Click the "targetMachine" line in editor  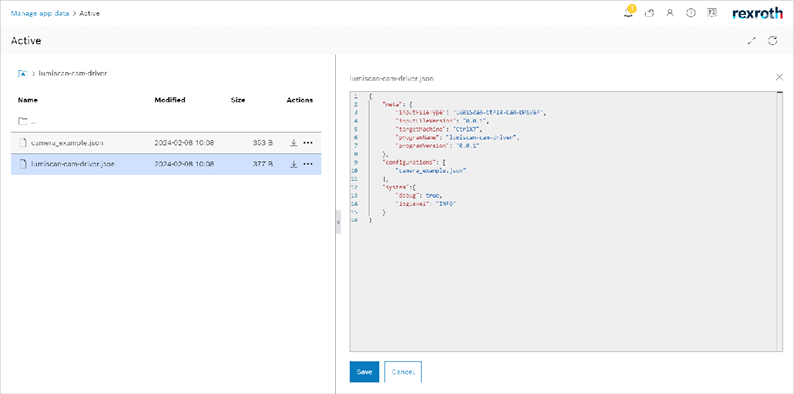[440, 129]
